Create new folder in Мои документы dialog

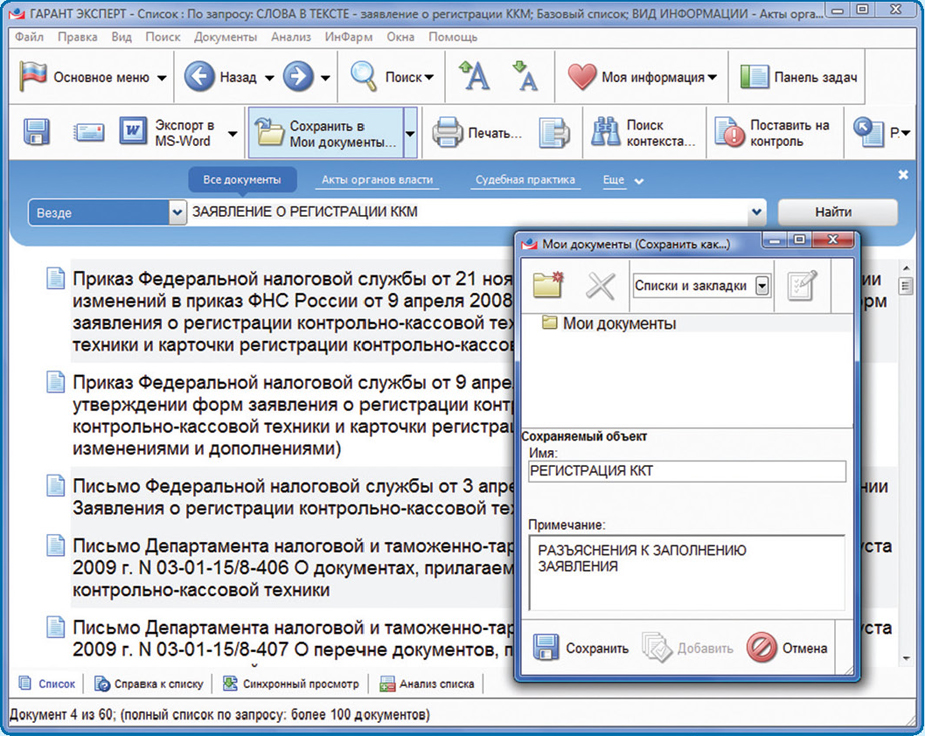click(549, 286)
